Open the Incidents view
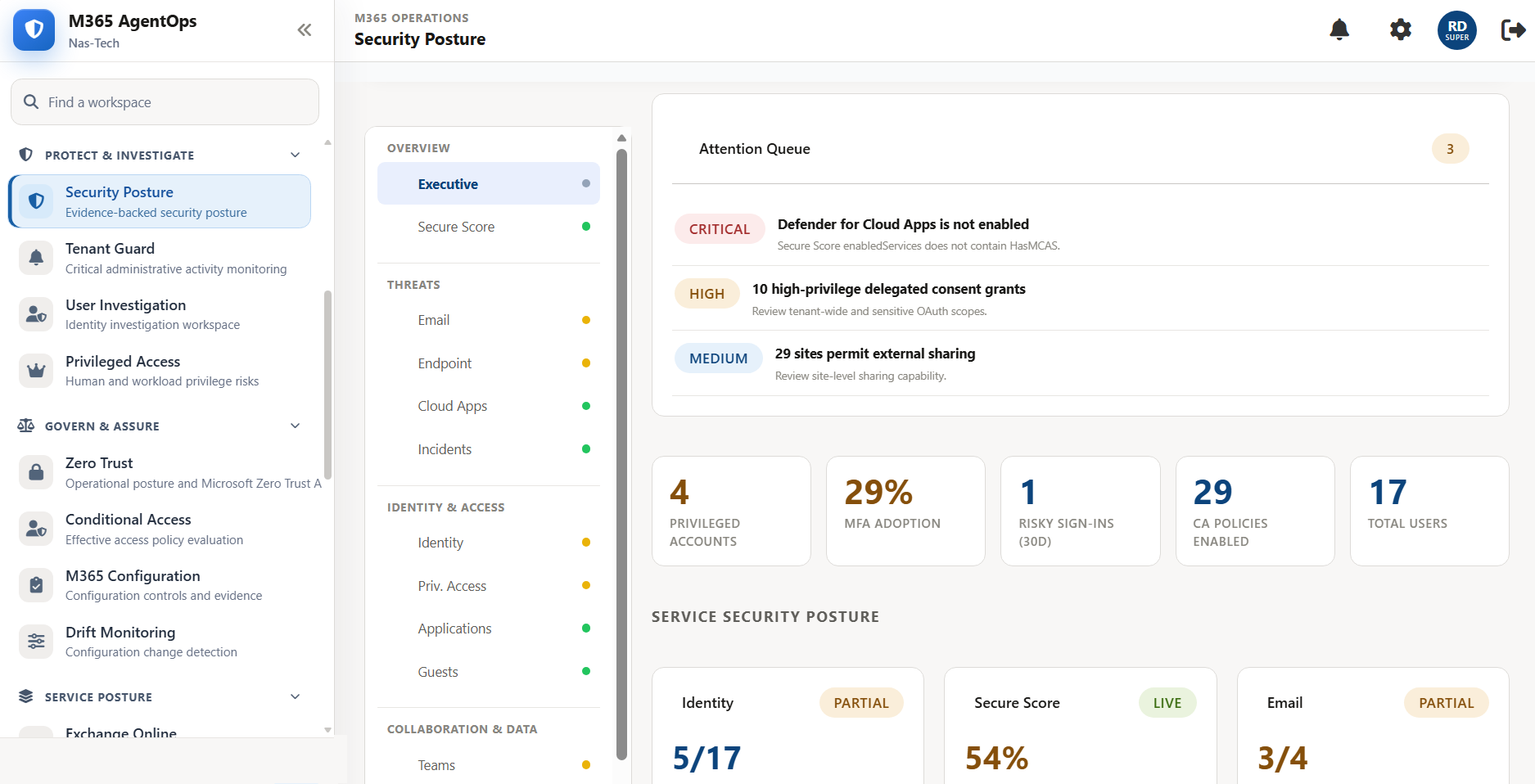The height and width of the screenshot is (784, 1535). [489, 449]
